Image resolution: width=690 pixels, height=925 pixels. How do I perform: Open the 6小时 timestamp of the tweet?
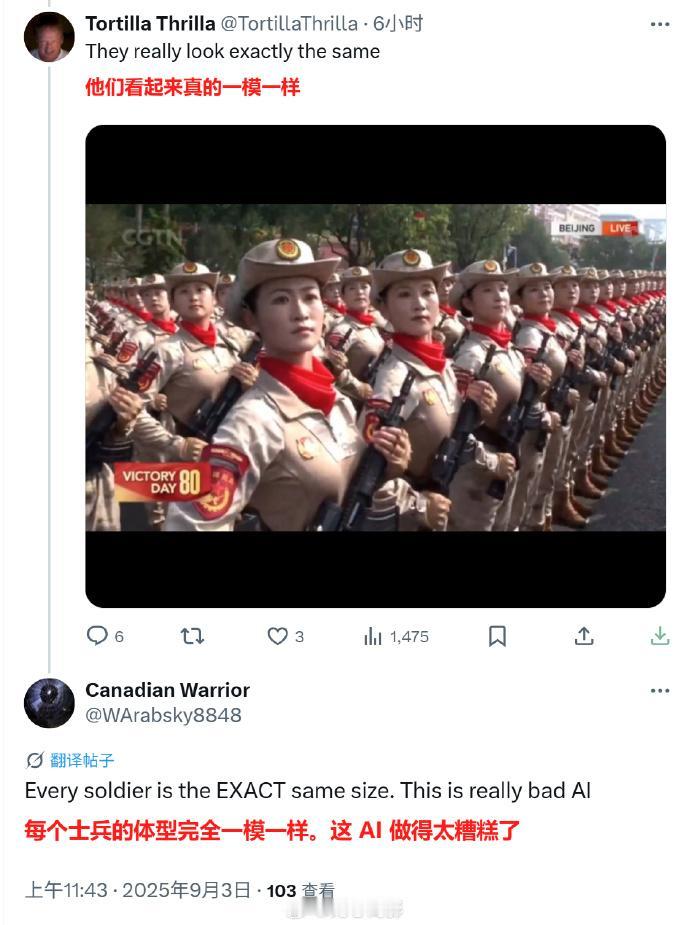[x=398, y=24]
